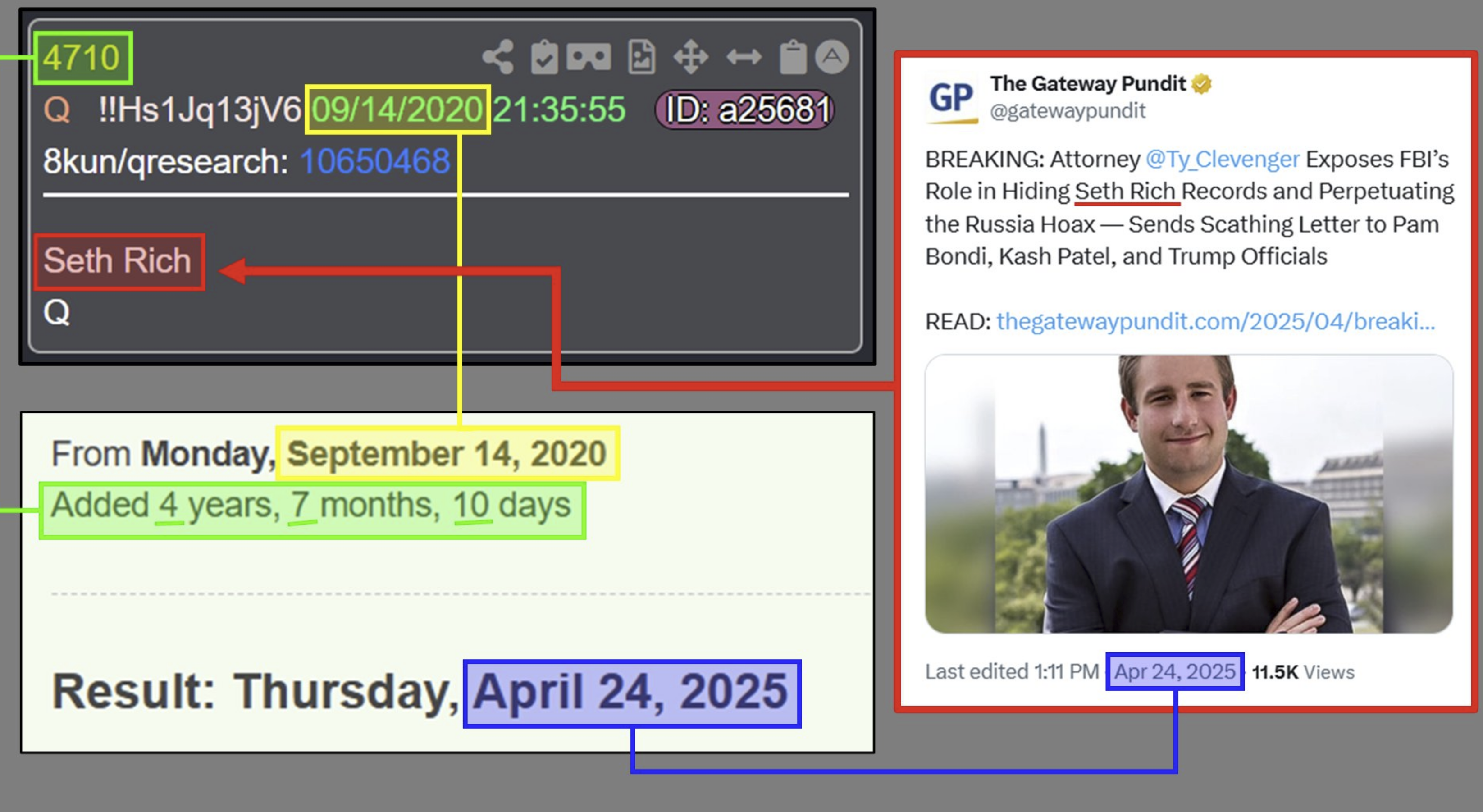Click The Gateway Pundit profile avatar
The height and width of the screenshot is (812, 1483).
[x=951, y=98]
